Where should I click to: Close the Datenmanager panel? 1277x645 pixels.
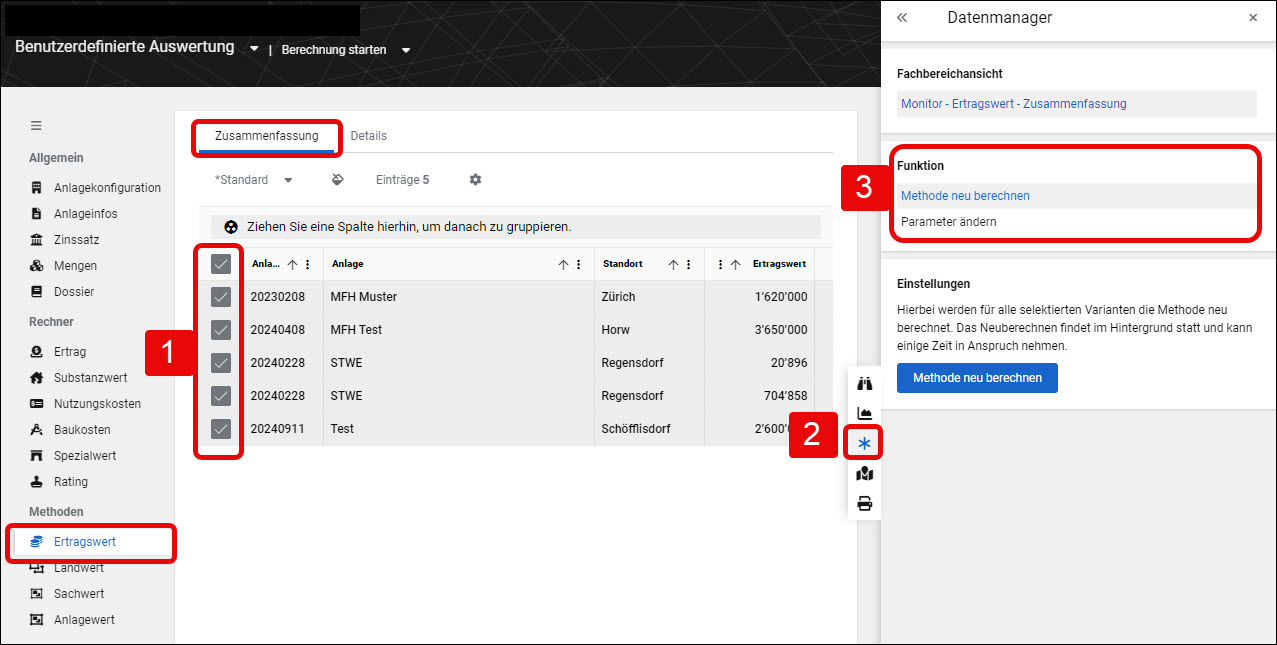tap(1253, 18)
